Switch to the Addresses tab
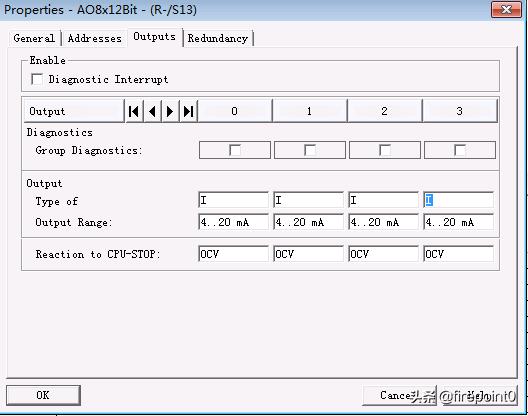The width and height of the screenshot is (528, 416). pyautogui.click(x=95, y=38)
